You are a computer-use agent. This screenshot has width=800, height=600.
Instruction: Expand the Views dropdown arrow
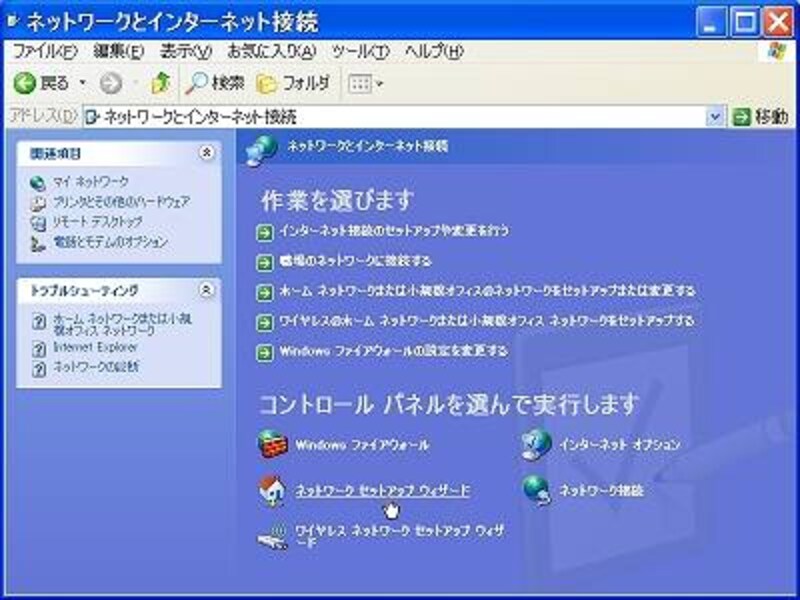[x=379, y=84]
